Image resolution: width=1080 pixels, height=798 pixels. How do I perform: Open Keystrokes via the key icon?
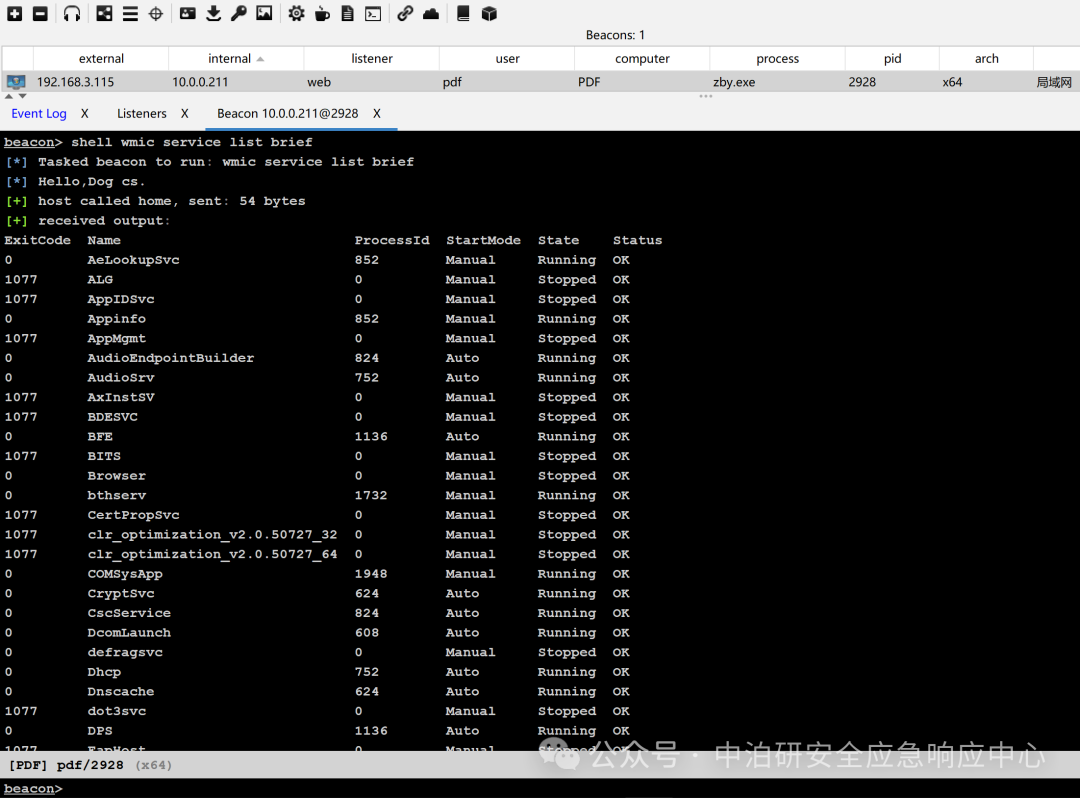tap(239, 14)
